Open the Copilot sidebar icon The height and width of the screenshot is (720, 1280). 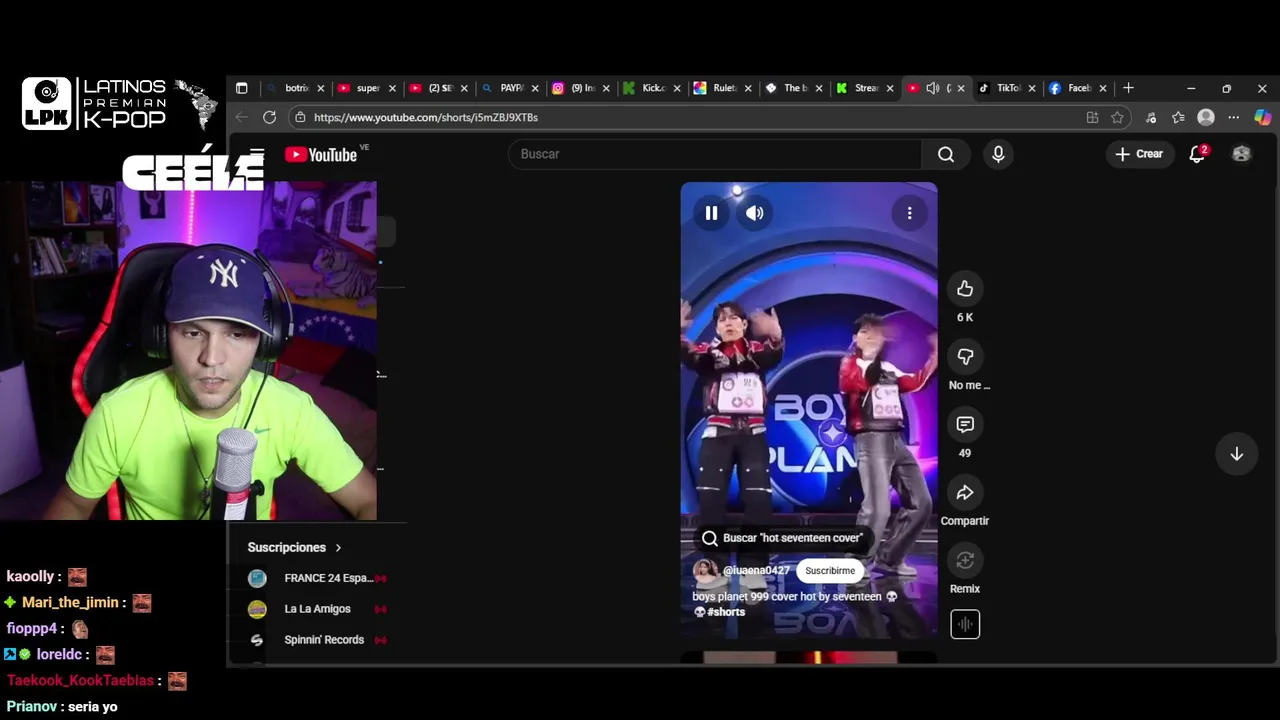[1263, 117]
